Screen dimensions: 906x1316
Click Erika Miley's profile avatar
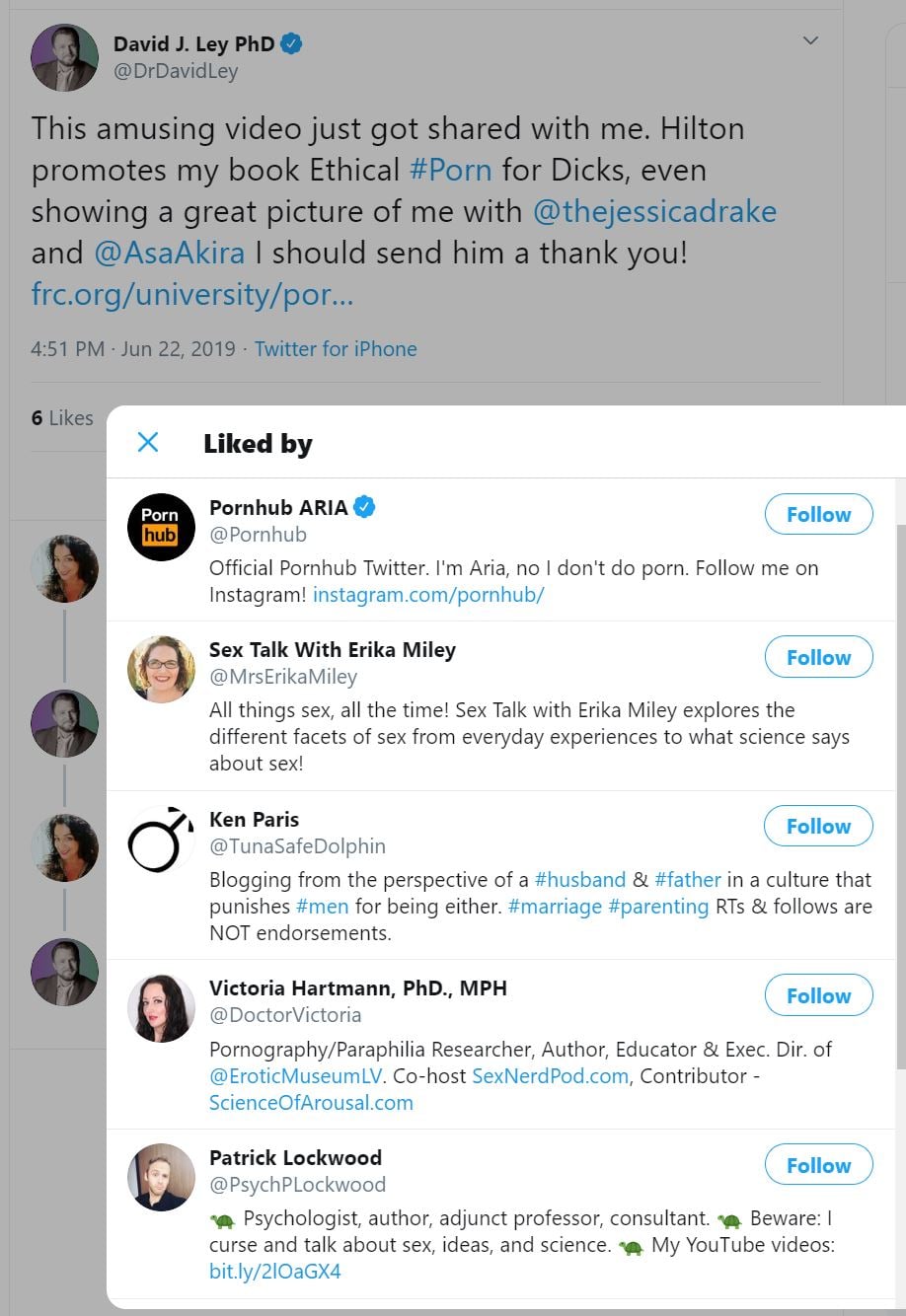161,669
